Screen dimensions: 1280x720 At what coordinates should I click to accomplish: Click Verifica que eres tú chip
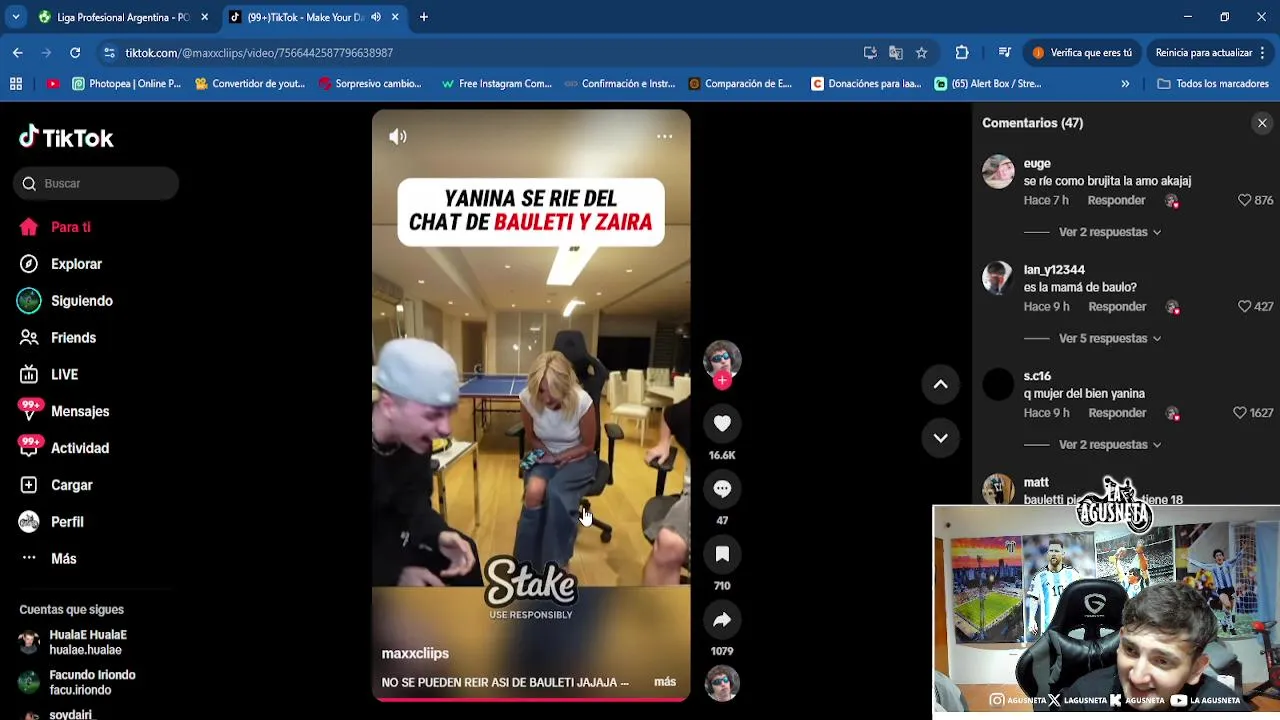point(1082,53)
